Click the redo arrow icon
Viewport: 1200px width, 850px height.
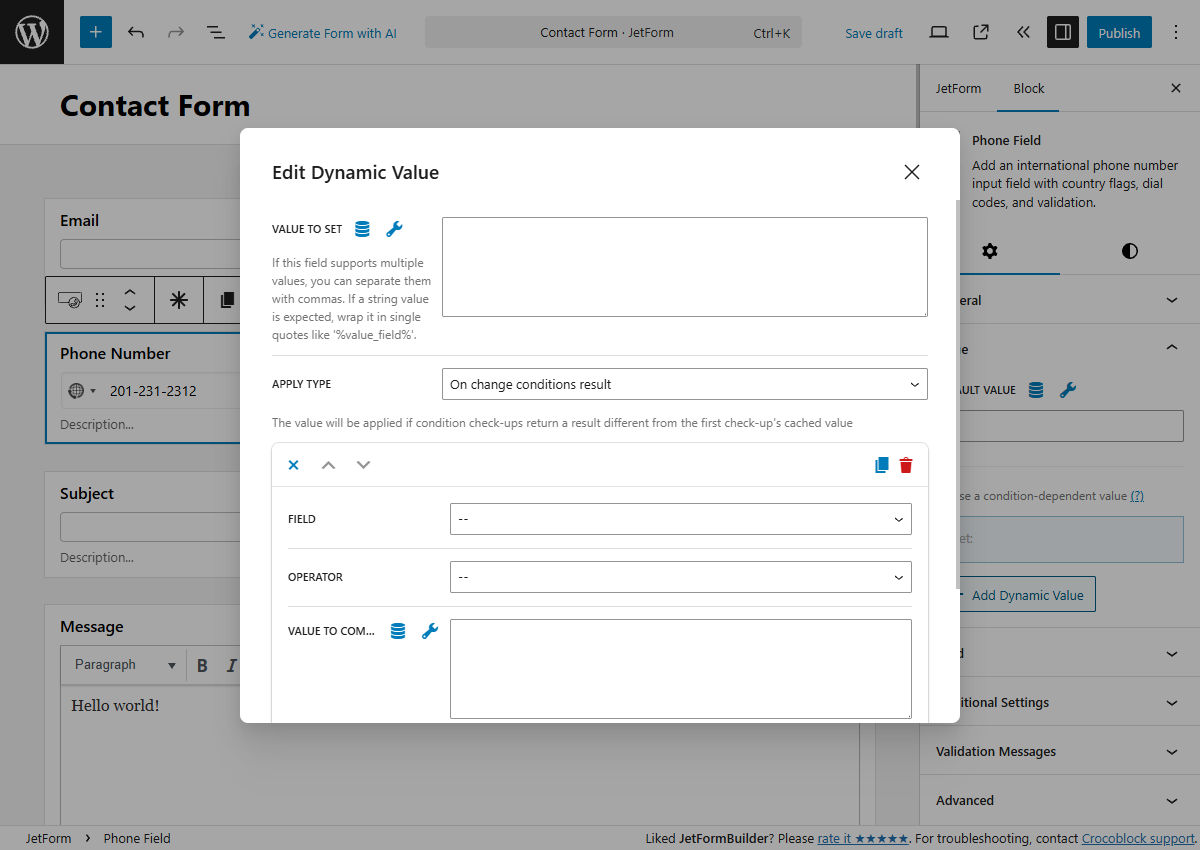(176, 32)
